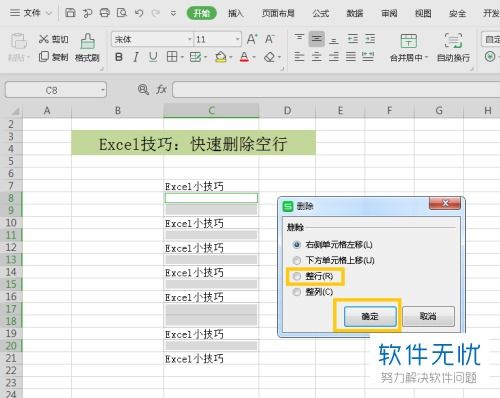500x398 pixels.
Task: Open Print Preview icon in quick toolbar
Action: (x=122, y=13)
